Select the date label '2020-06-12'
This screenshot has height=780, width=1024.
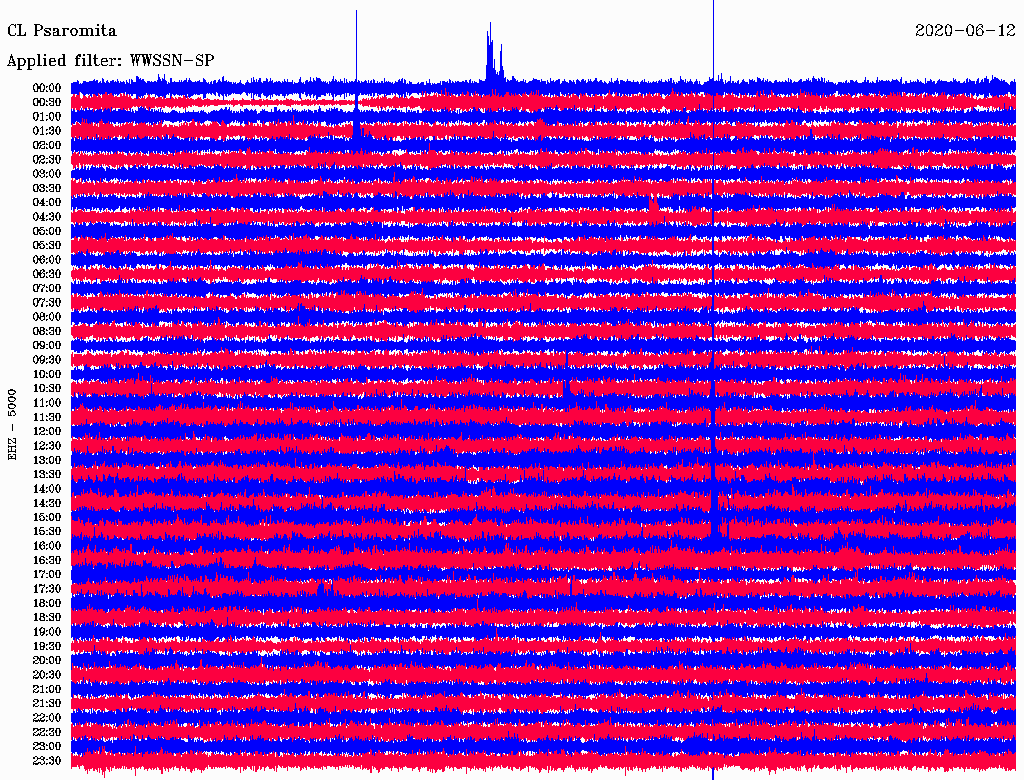point(965,31)
